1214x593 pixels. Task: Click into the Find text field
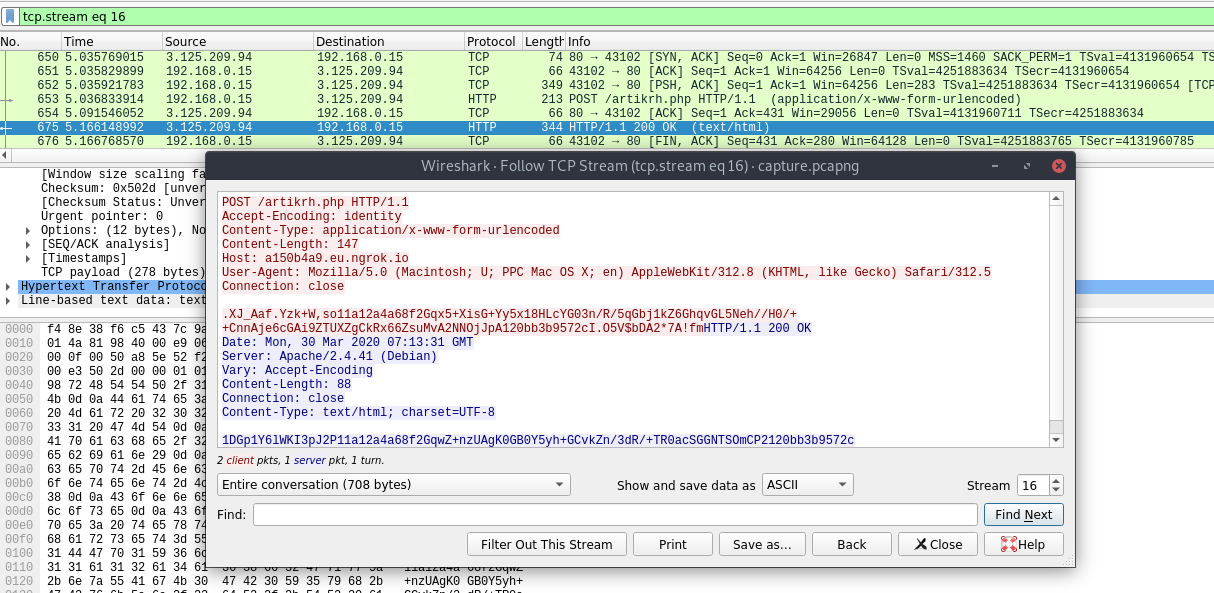tap(614, 514)
